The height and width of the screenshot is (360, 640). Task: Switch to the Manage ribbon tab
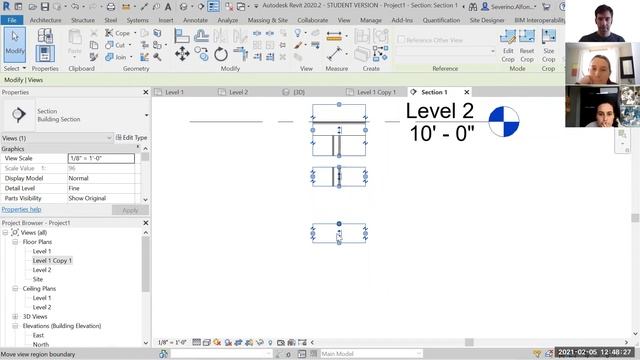[371, 20]
